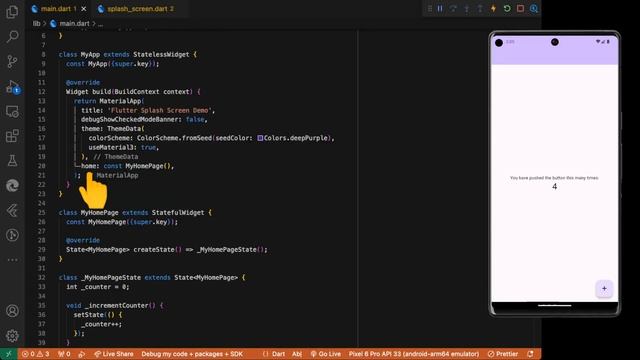
Task: Open the Manage settings gear
Action: pos(12,336)
